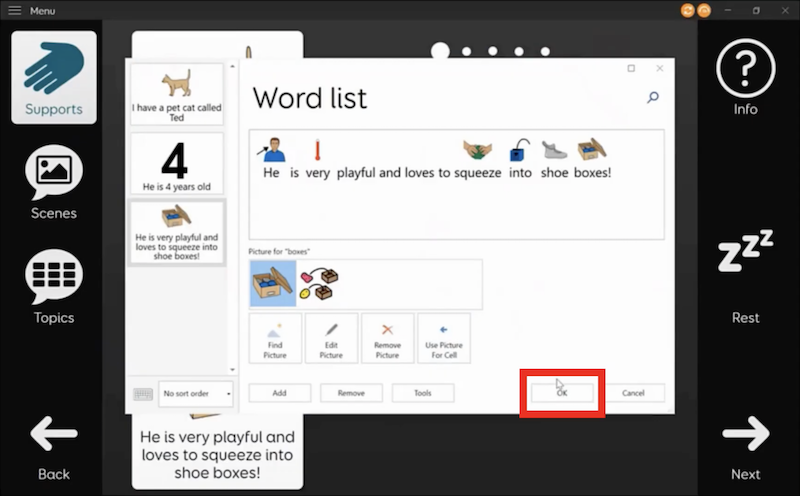Viewport: 800px width, 496px height.
Task: Click Use Picture For Cell button
Action: point(443,338)
